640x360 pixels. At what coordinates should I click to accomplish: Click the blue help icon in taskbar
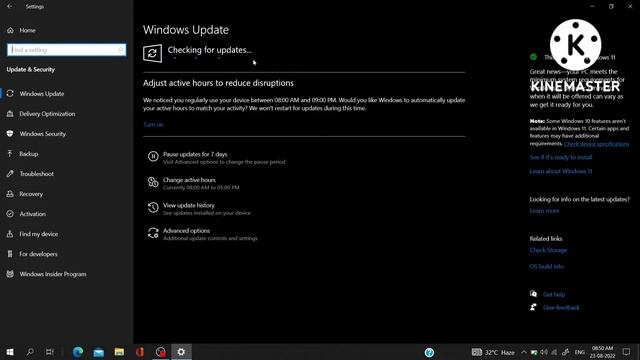pyautogui.click(x=429, y=352)
